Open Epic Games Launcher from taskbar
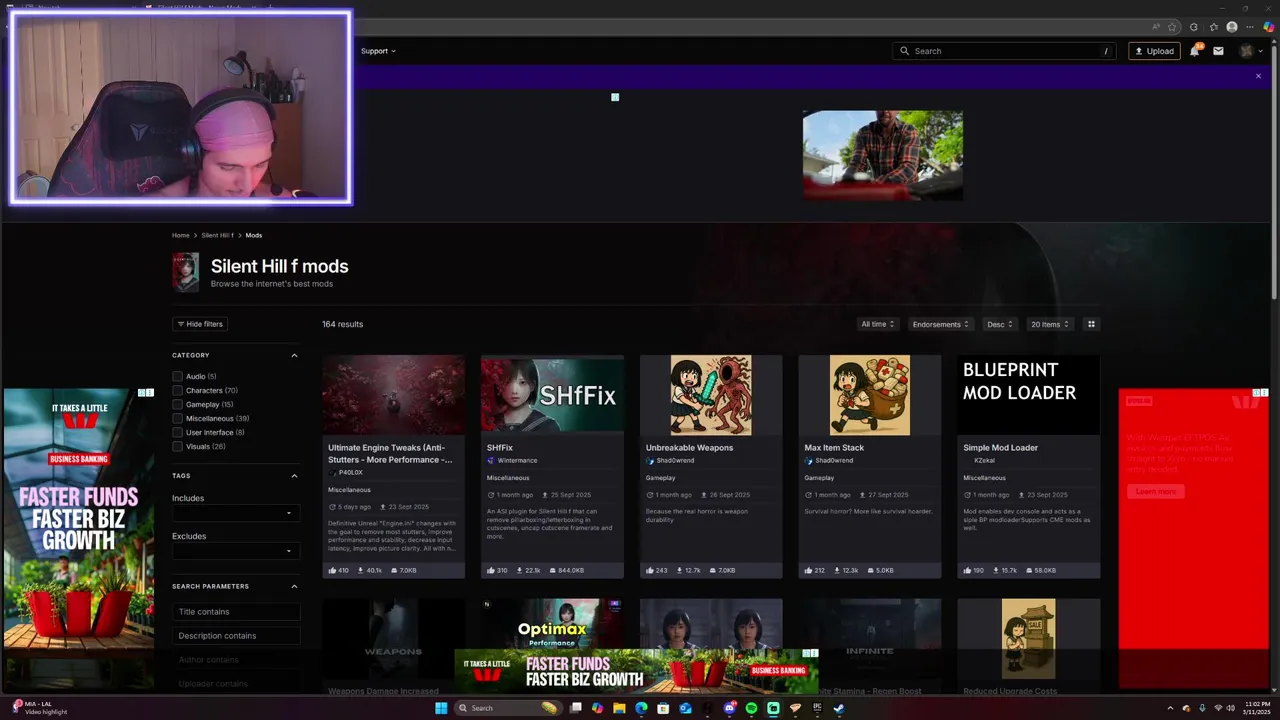The image size is (1280, 720). (817, 708)
